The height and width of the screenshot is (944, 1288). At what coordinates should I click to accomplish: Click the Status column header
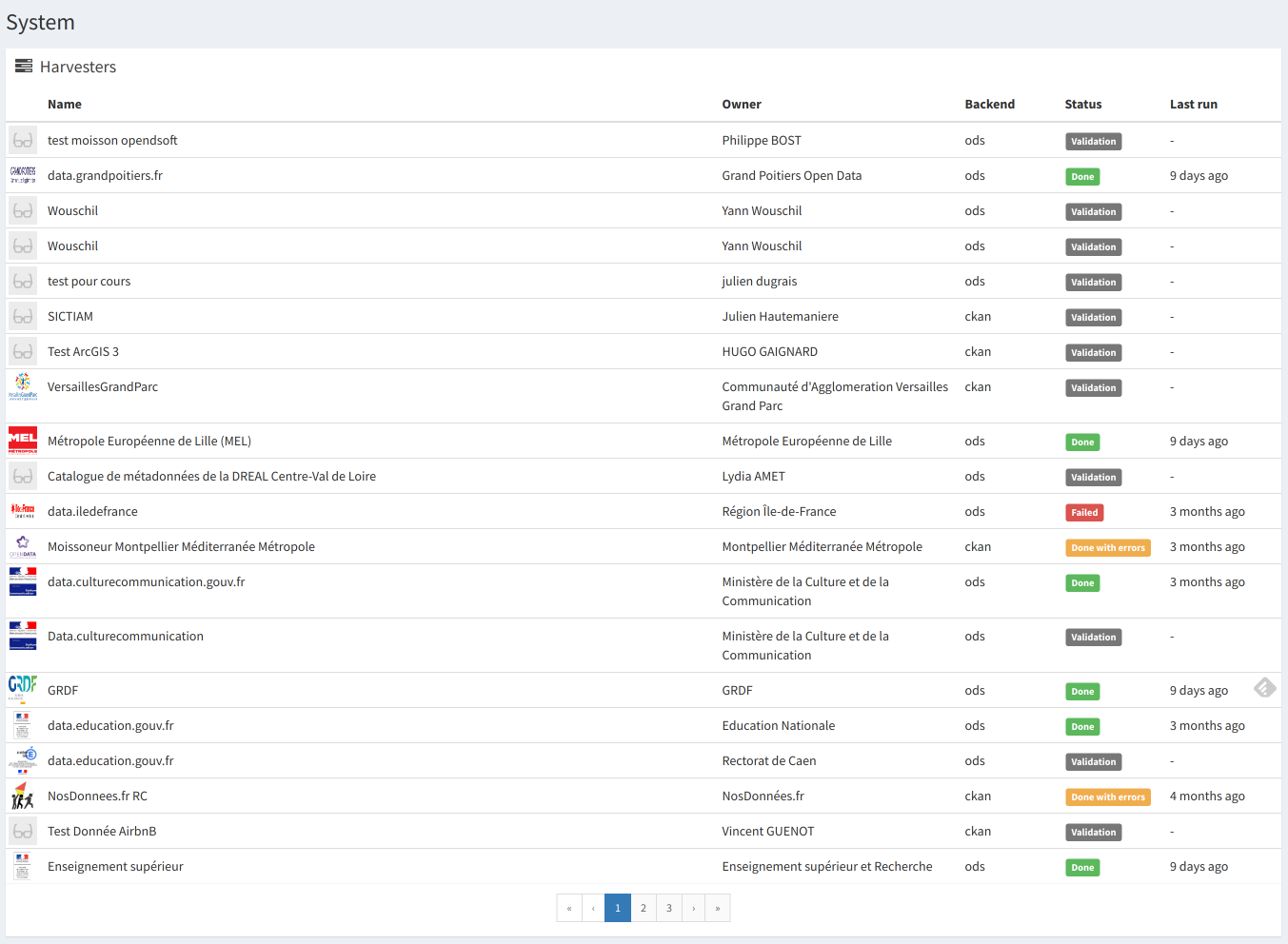point(1083,104)
